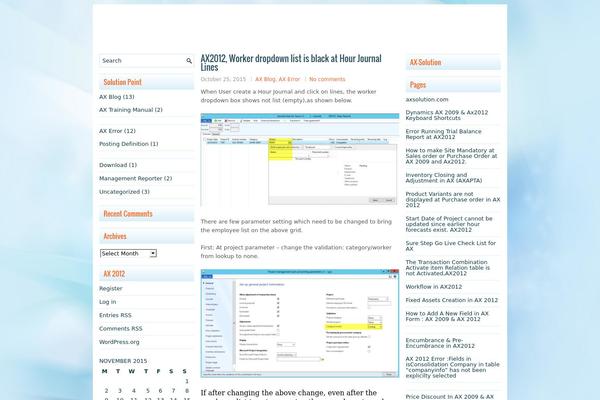Open Product Variants are not displayed page
This screenshot has width=600, height=400.
tap(453, 199)
